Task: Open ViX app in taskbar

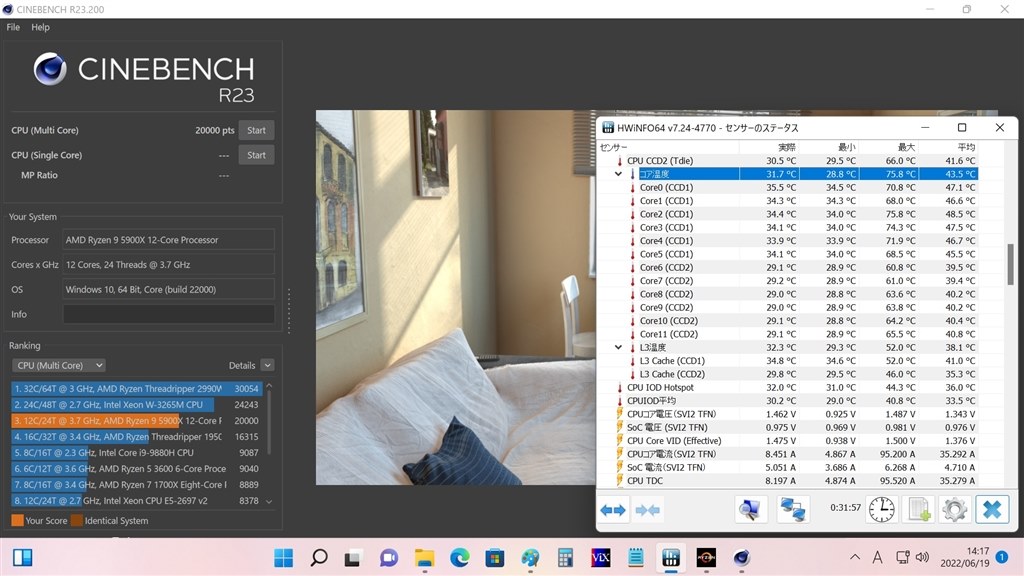Action: pyautogui.click(x=600, y=558)
